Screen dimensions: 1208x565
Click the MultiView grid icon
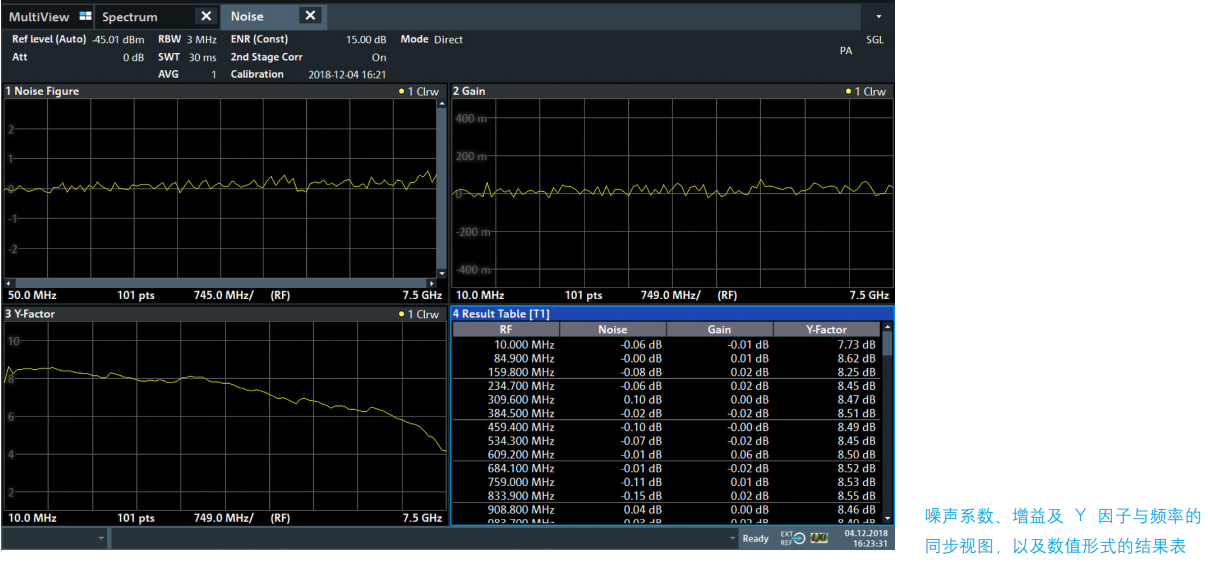tap(85, 17)
